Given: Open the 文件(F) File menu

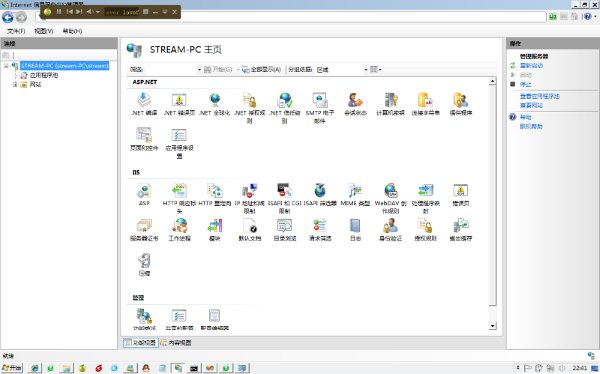Looking at the screenshot, I should coord(16,31).
